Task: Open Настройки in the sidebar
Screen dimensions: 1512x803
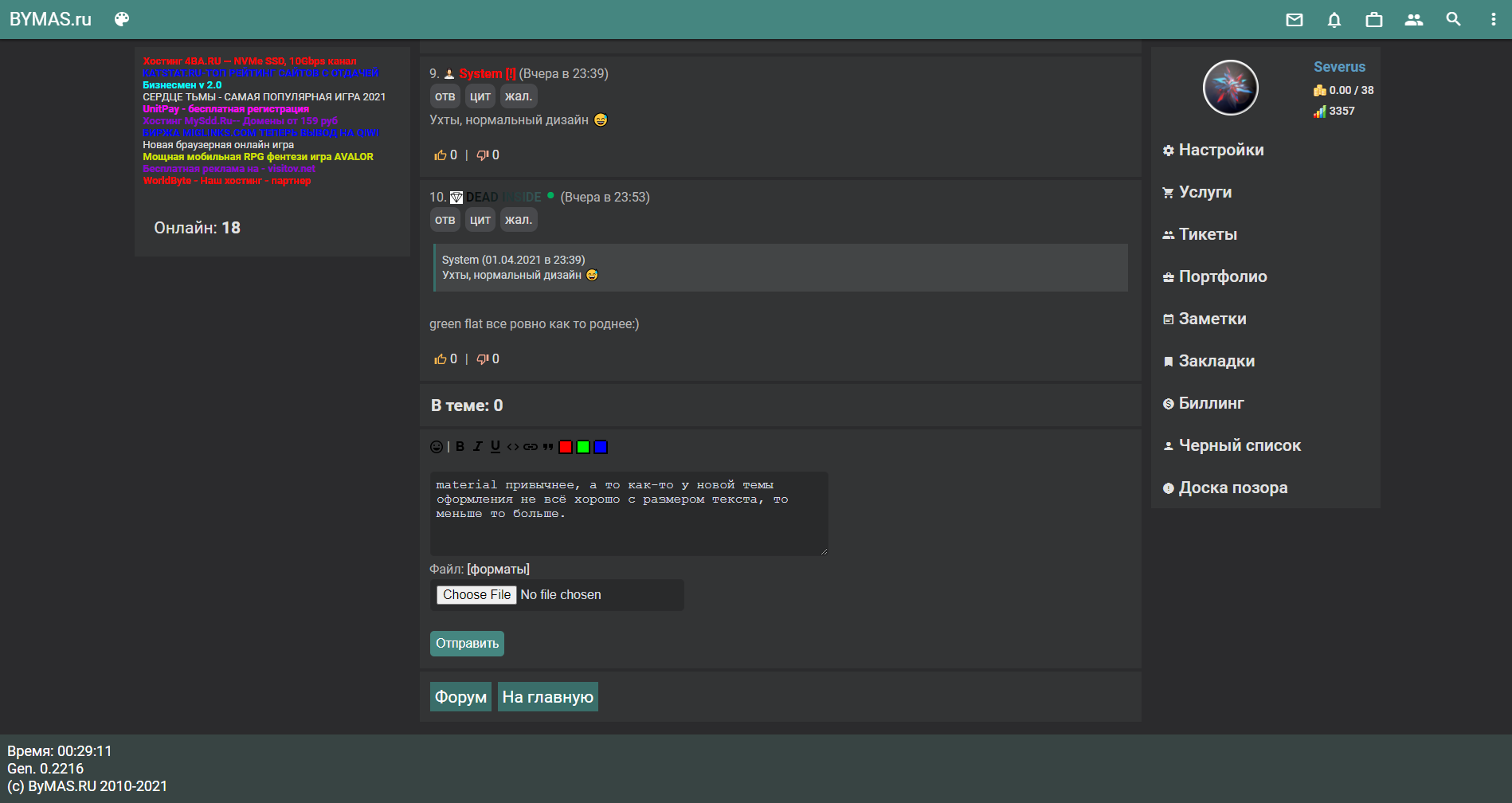Action: coord(1220,150)
